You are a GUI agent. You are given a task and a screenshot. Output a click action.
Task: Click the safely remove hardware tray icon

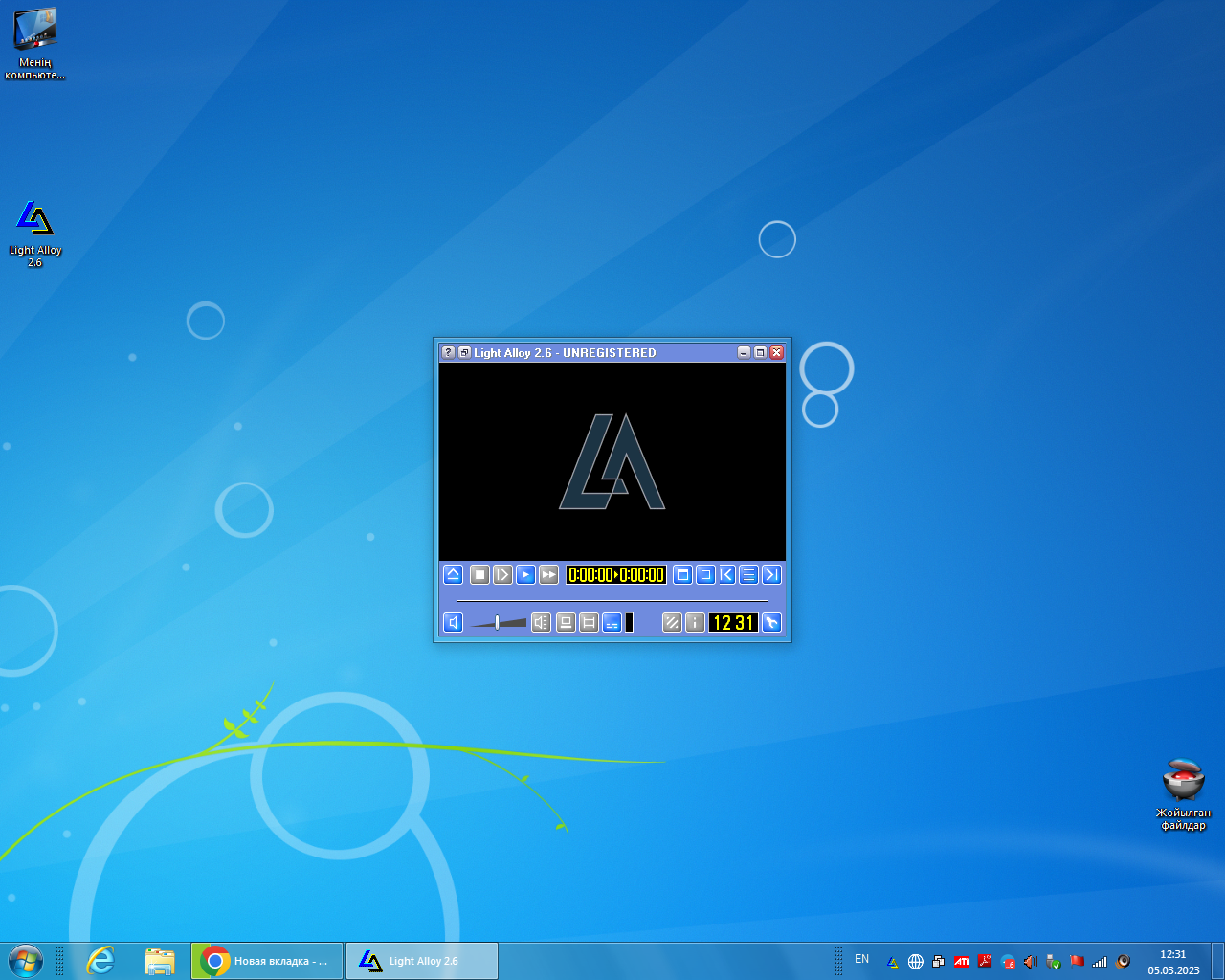pos(1054,962)
